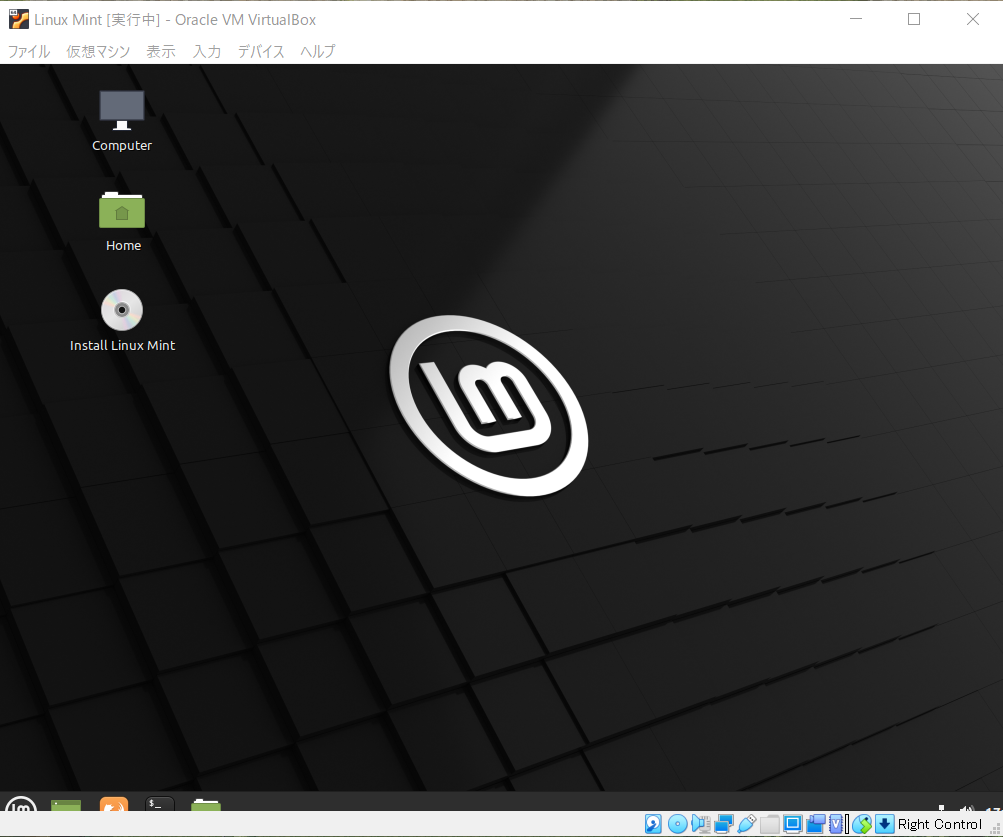The height and width of the screenshot is (837, 1003).
Task: Click the VirtualBox title bar app icon
Action: [x=19, y=19]
